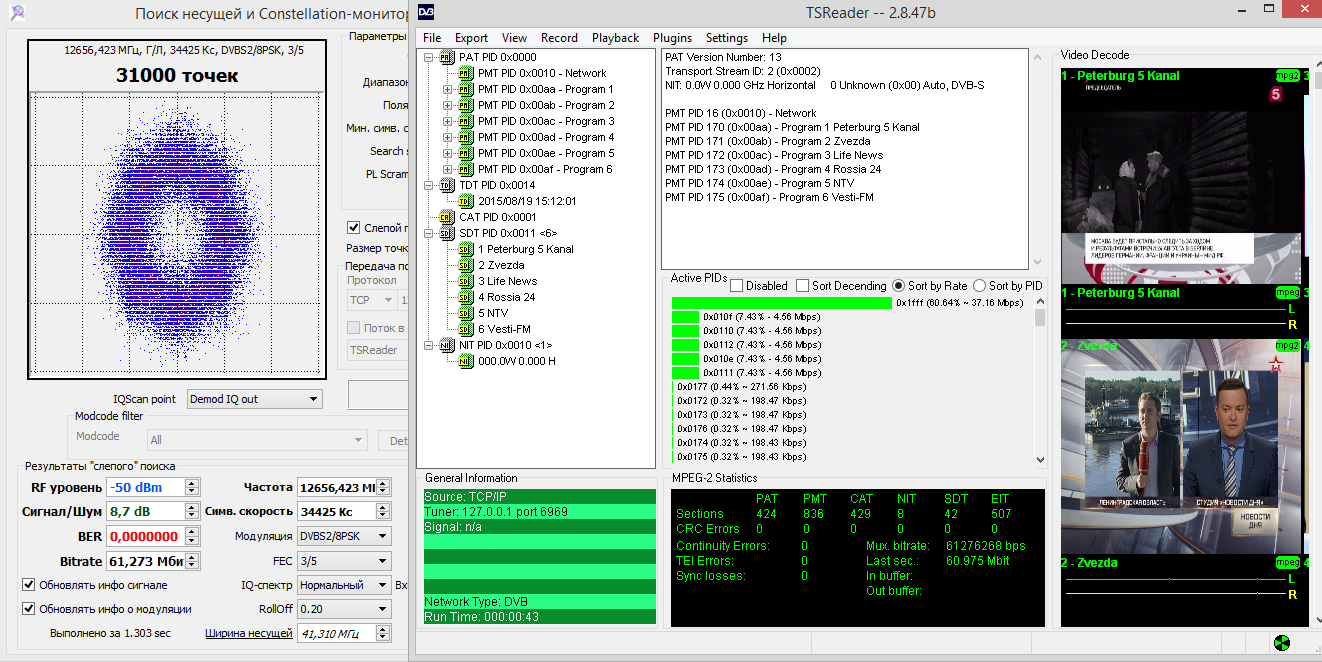Image resolution: width=1322 pixels, height=662 pixels.
Task: Open the Help menu
Action: click(x=774, y=38)
